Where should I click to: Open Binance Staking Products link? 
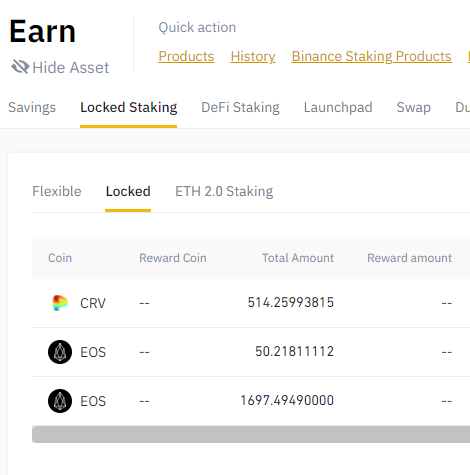click(x=371, y=56)
